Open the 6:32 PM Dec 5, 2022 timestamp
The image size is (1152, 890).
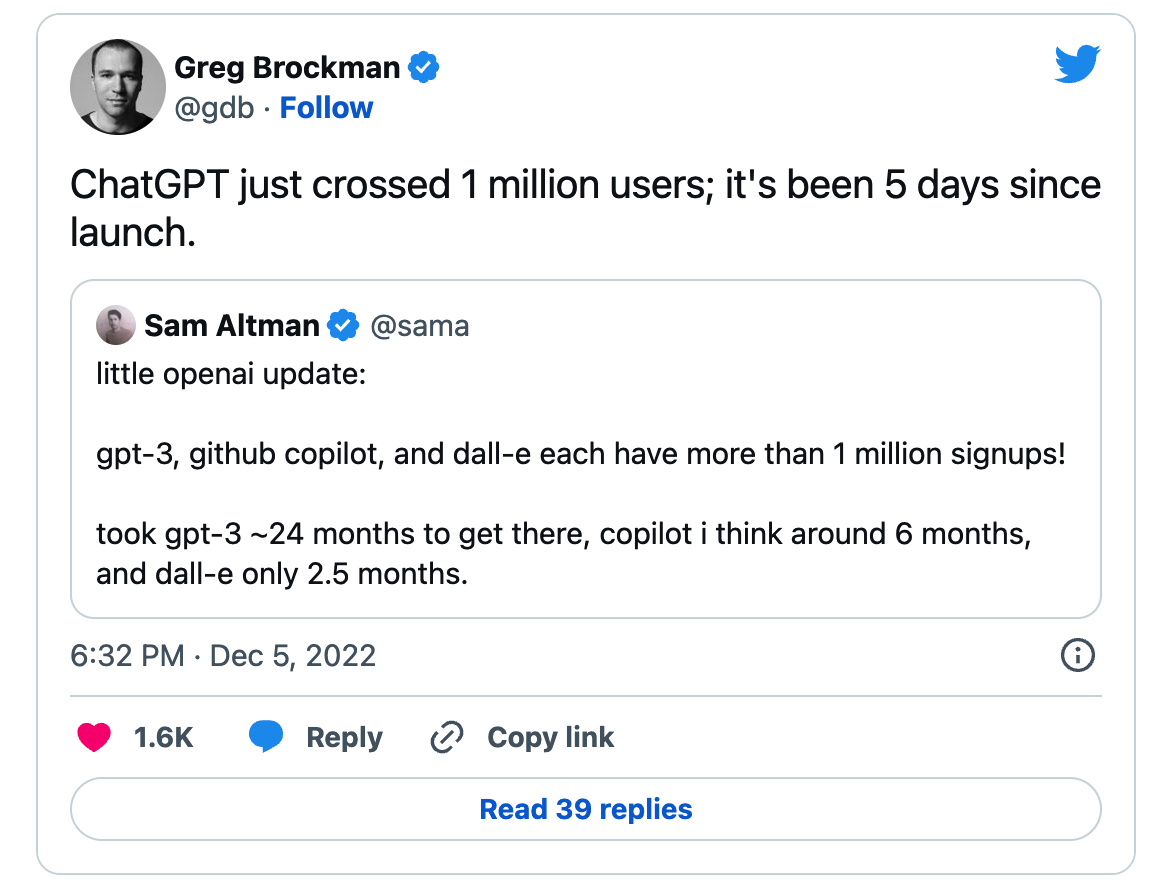coord(223,656)
